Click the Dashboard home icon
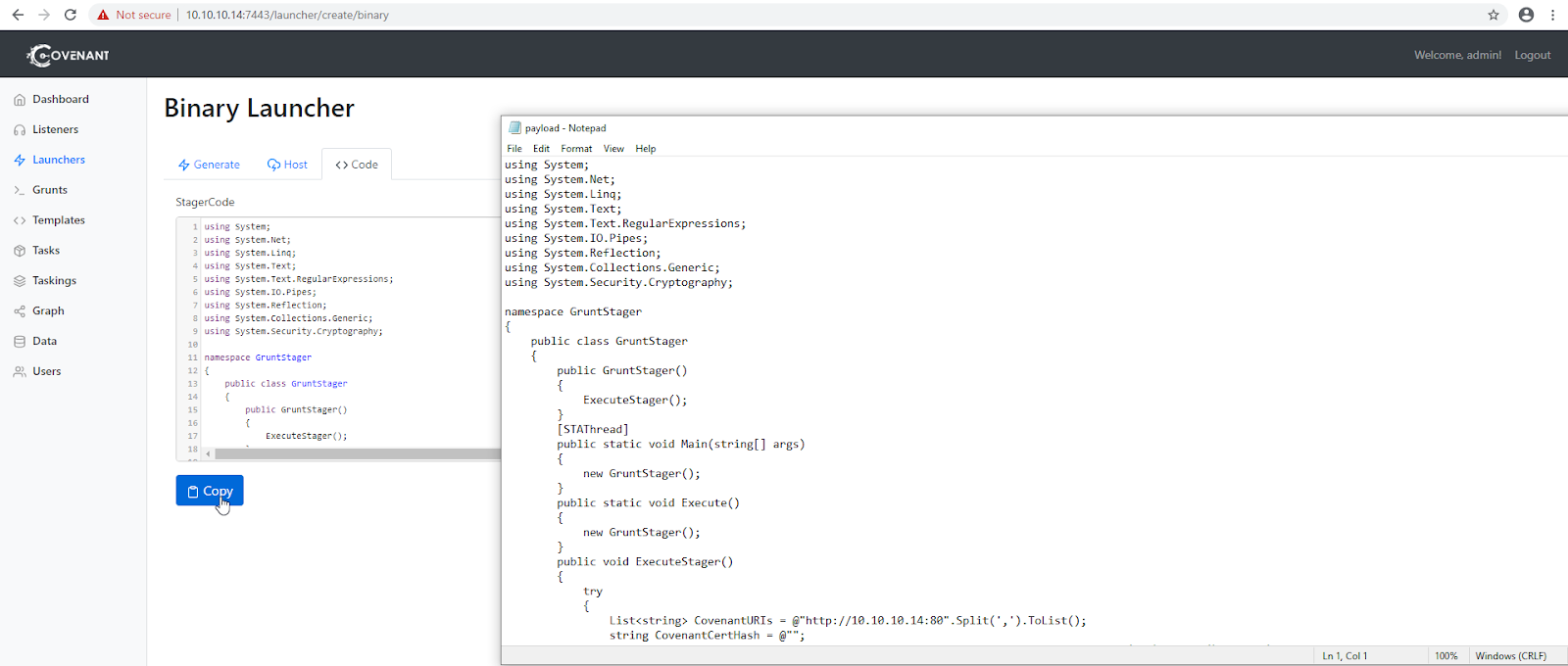Viewport: 1568px width, 666px height. (20, 100)
